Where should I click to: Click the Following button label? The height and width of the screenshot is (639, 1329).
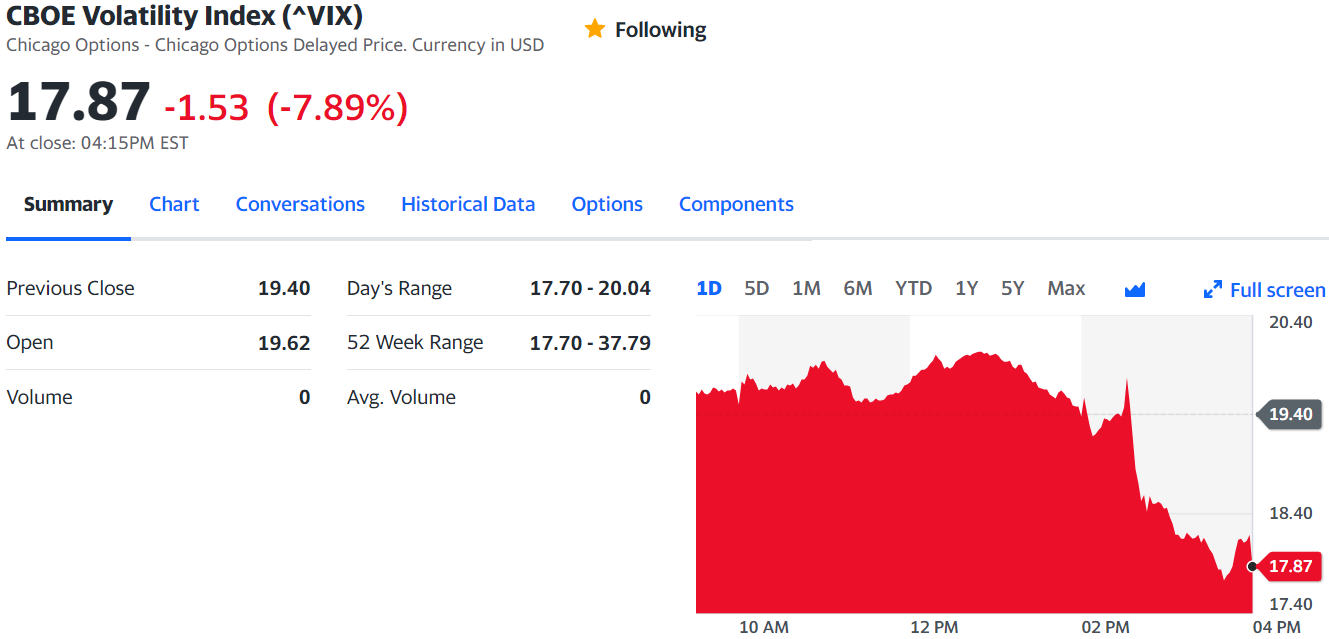(660, 30)
